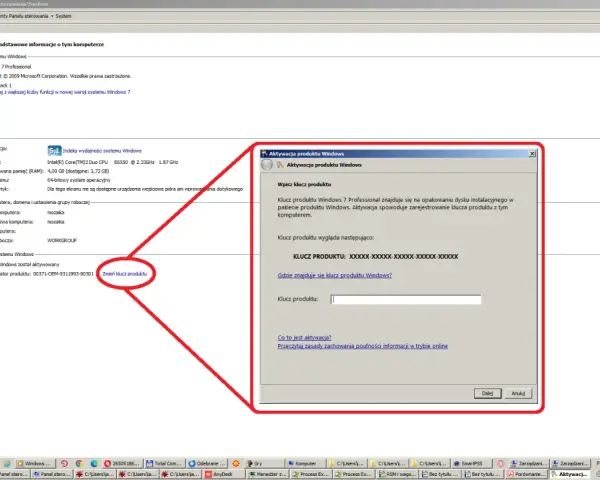Click the 'XXXXX-XXXXX-XXXXX-XXXXX-XXXXX' sample key text
This screenshot has width=600, height=480.
(x=404, y=256)
